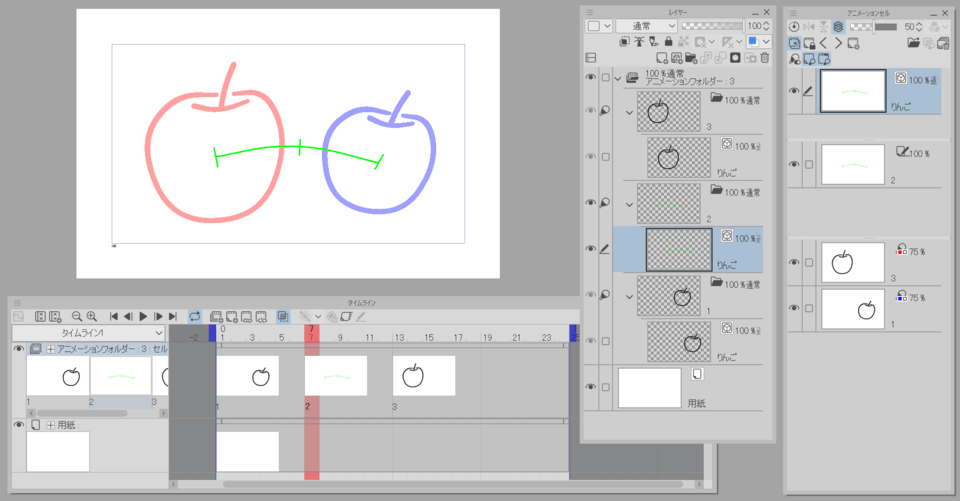Select cel 1 thumbnail on timeline frame 1
The image size is (960, 501).
coord(248,376)
